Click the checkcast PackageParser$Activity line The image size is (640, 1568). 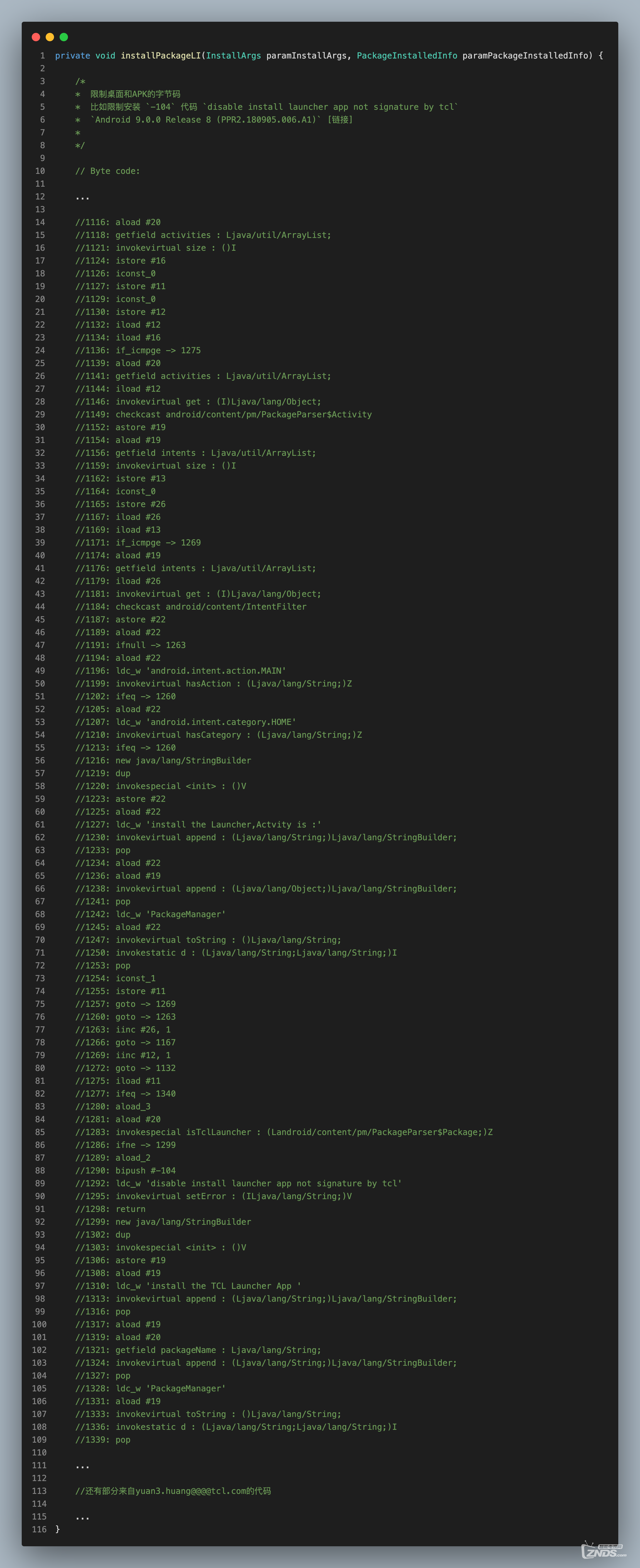point(223,415)
